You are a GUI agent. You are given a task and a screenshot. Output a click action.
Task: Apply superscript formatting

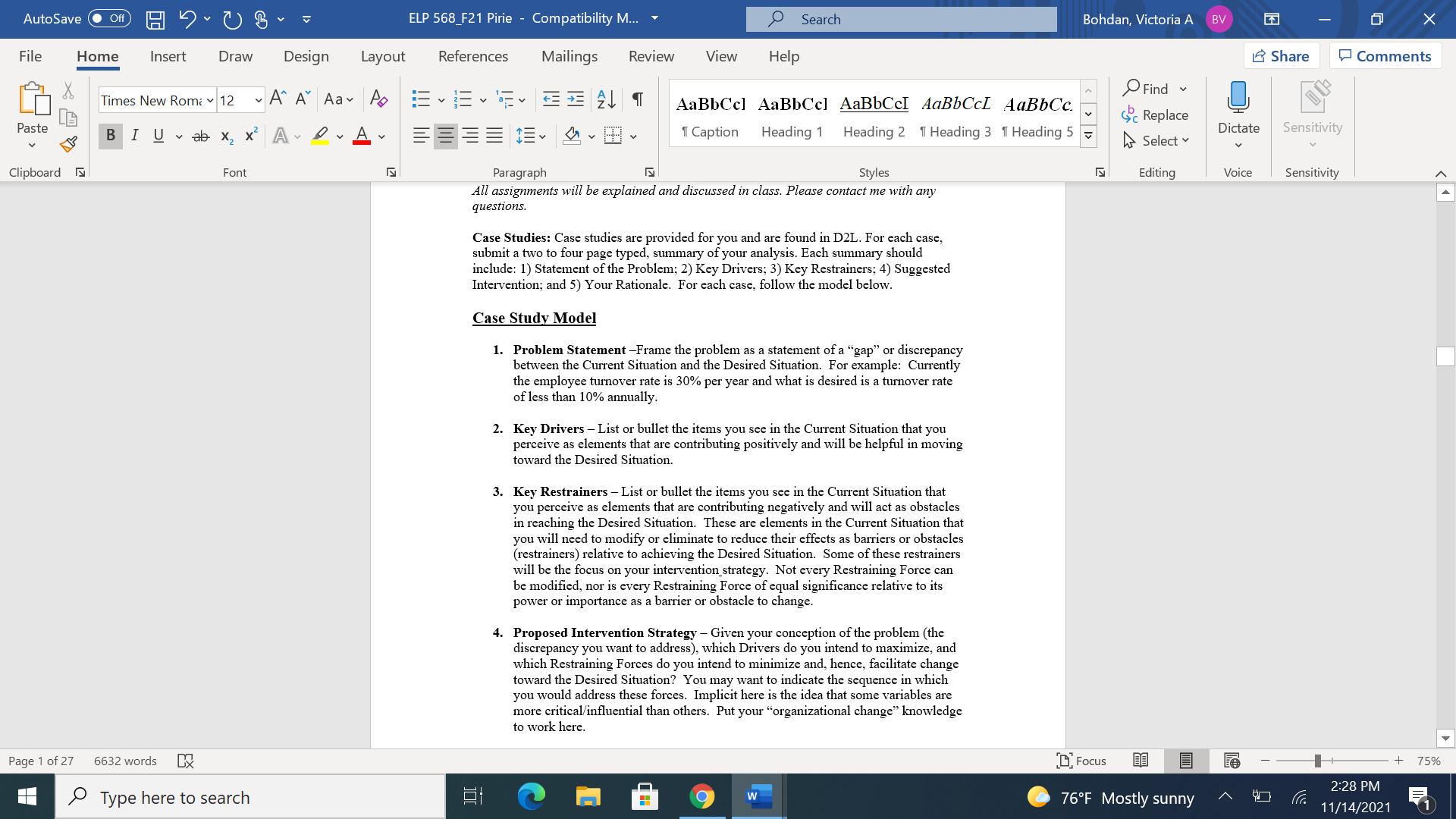point(251,135)
